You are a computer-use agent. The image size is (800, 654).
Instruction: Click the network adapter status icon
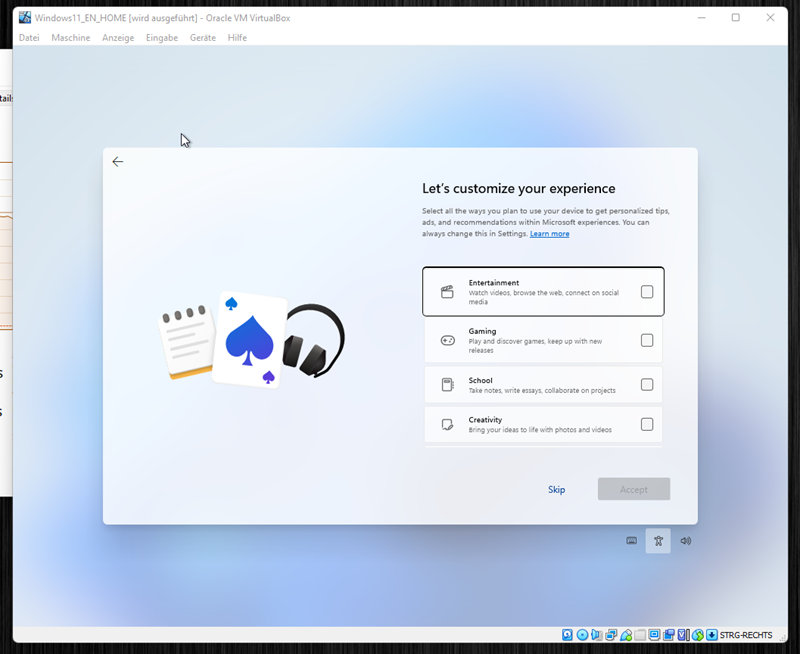click(611, 635)
